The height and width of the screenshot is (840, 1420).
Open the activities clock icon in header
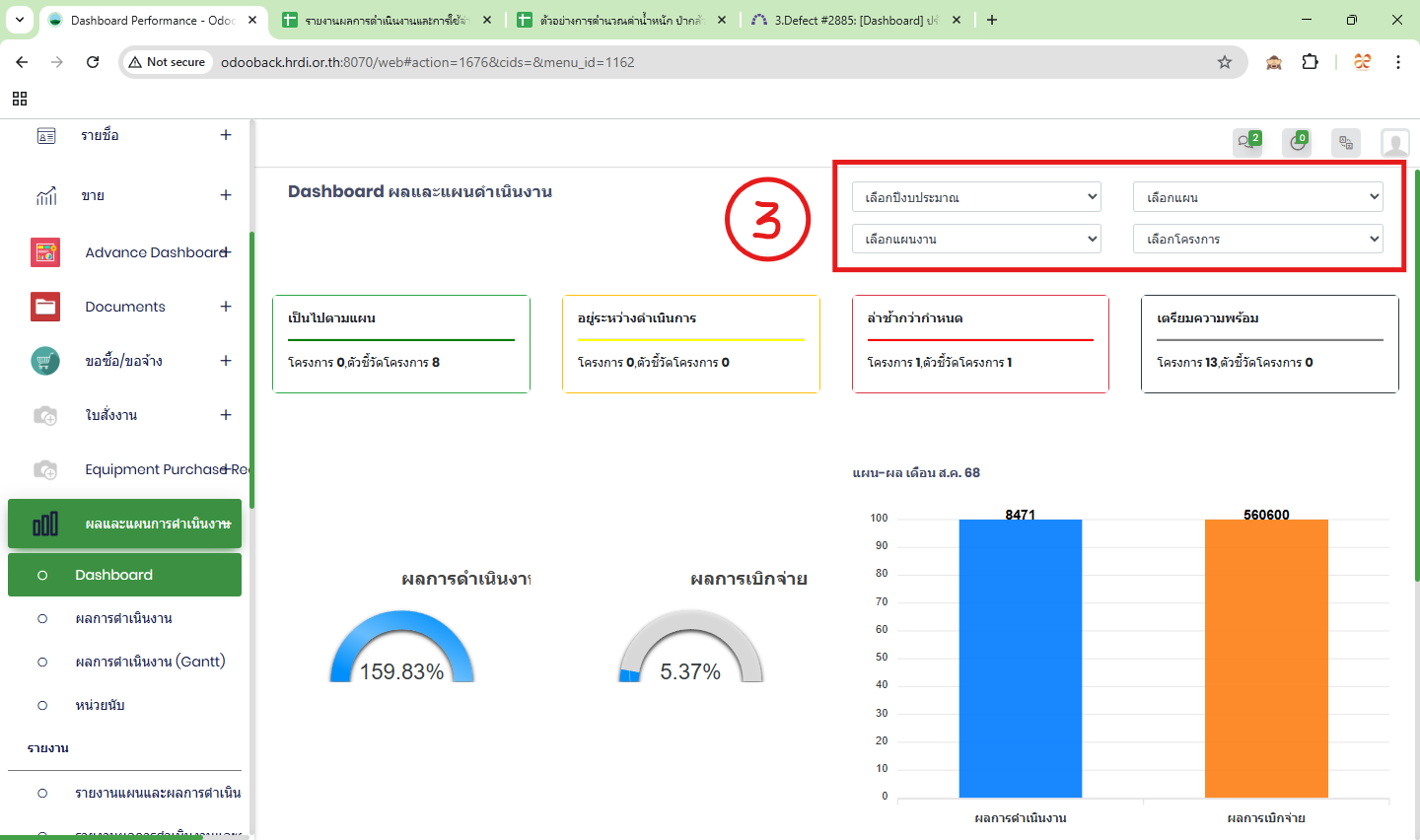coord(1297,143)
